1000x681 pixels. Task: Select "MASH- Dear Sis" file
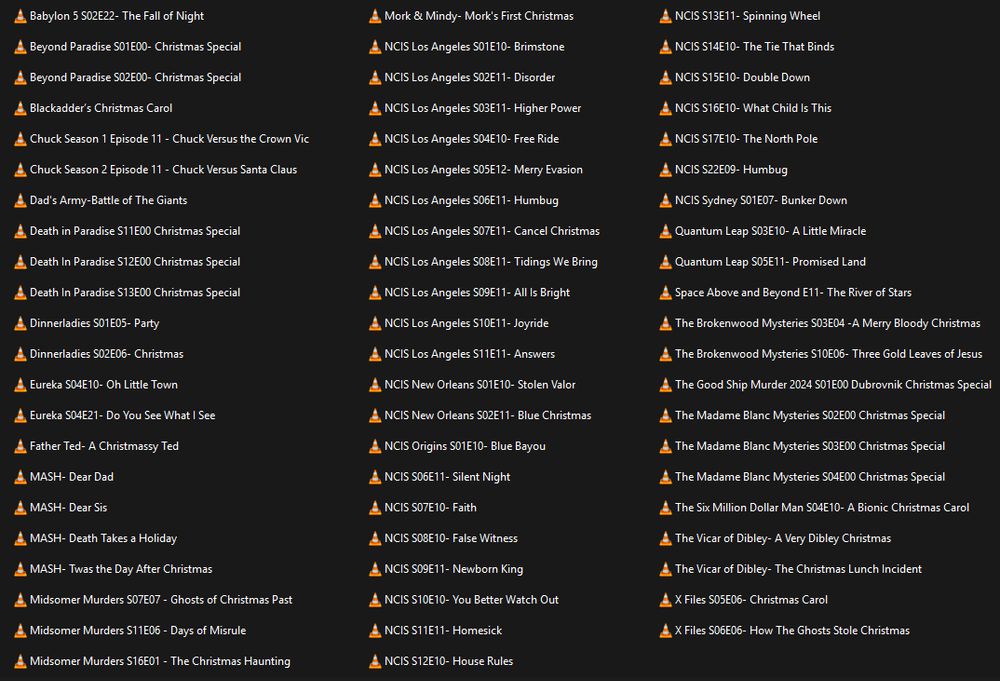tap(68, 508)
